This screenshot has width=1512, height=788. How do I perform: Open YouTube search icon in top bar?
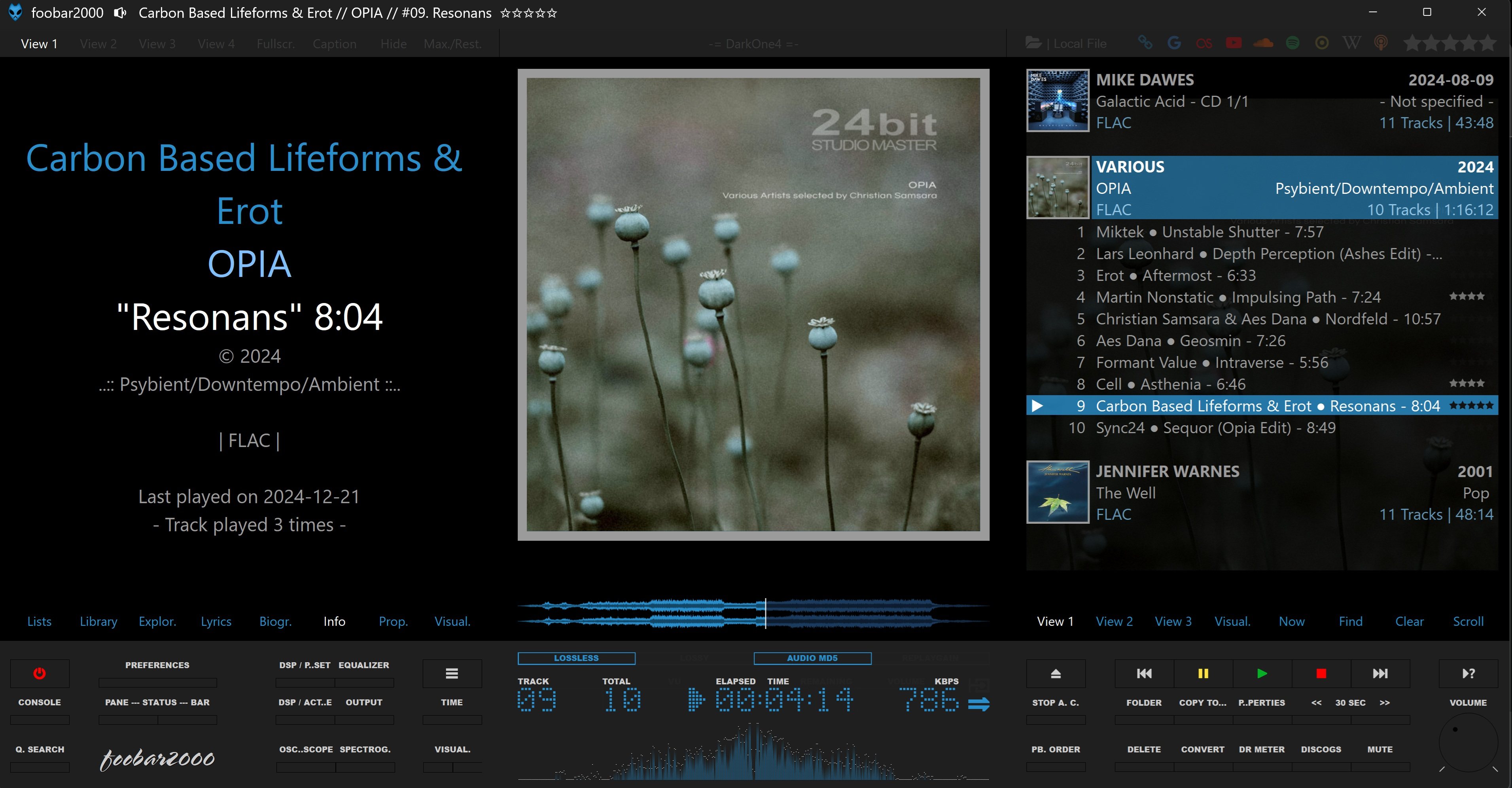tap(1233, 43)
